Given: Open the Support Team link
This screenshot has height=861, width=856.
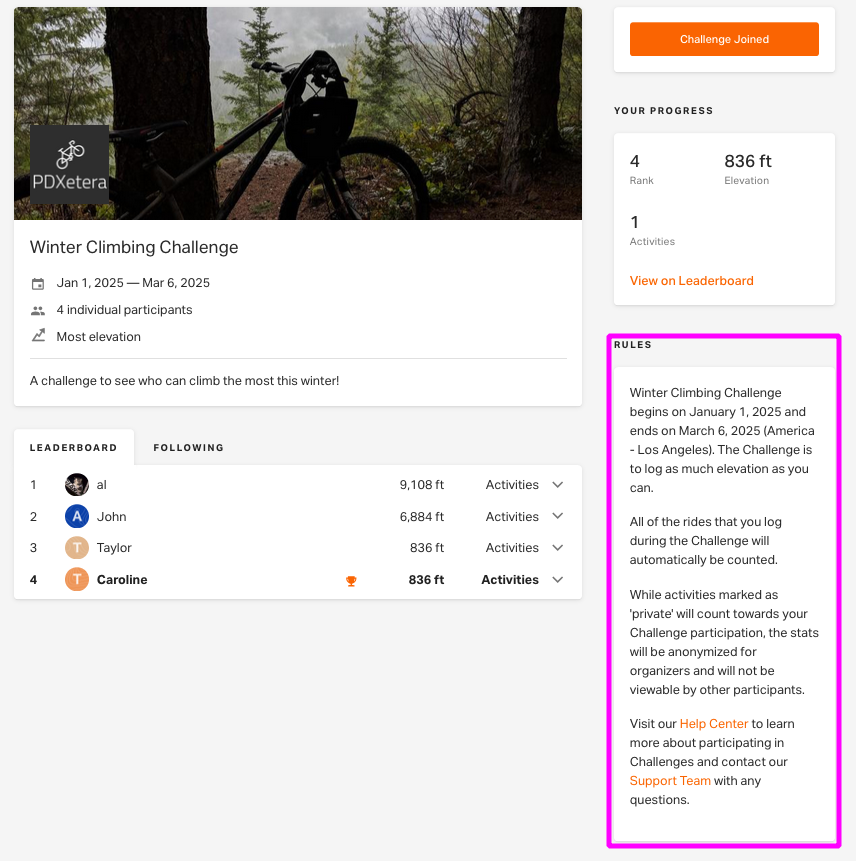Looking at the screenshot, I should pos(670,781).
